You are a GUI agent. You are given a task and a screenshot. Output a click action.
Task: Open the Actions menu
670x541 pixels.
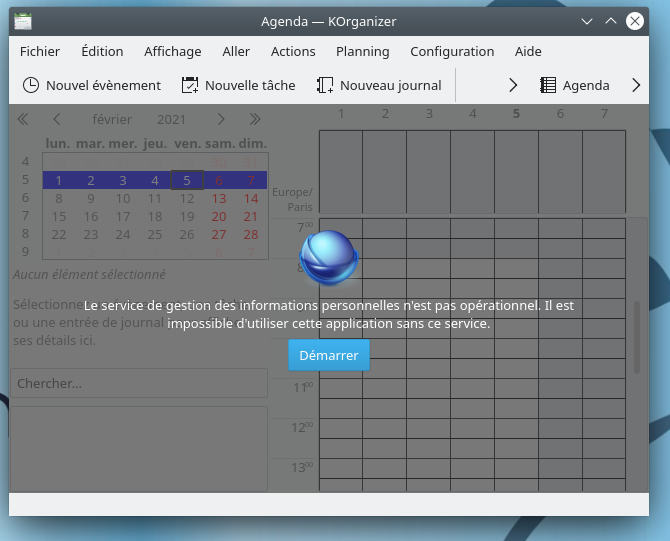(293, 51)
